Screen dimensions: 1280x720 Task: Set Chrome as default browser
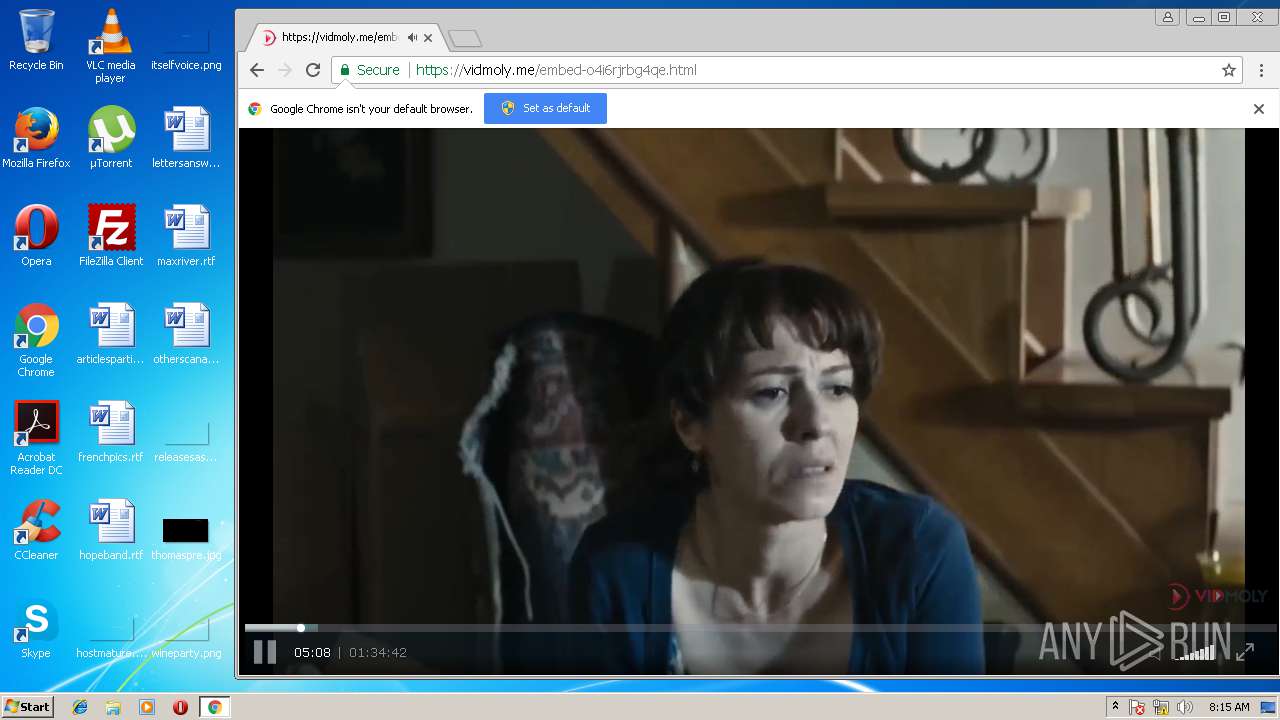coord(545,108)
